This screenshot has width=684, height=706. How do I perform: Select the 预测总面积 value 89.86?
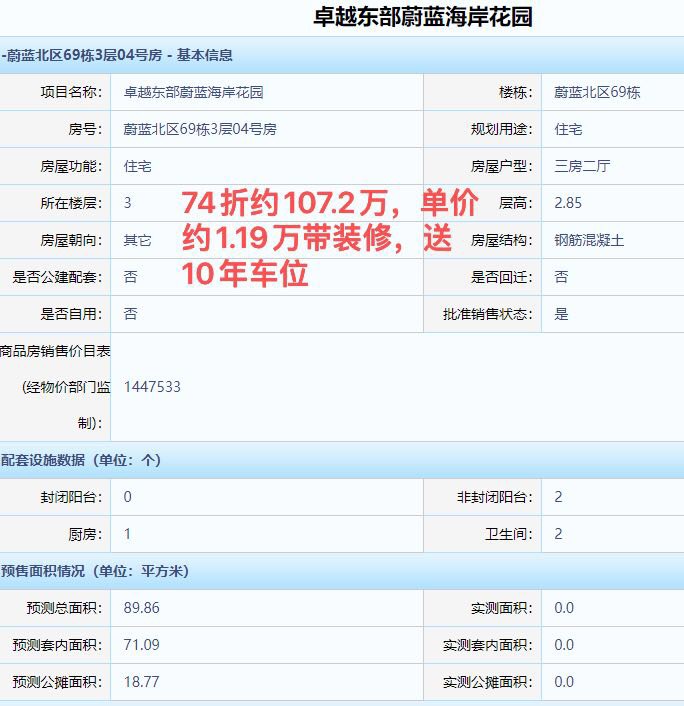coord(141,608)
